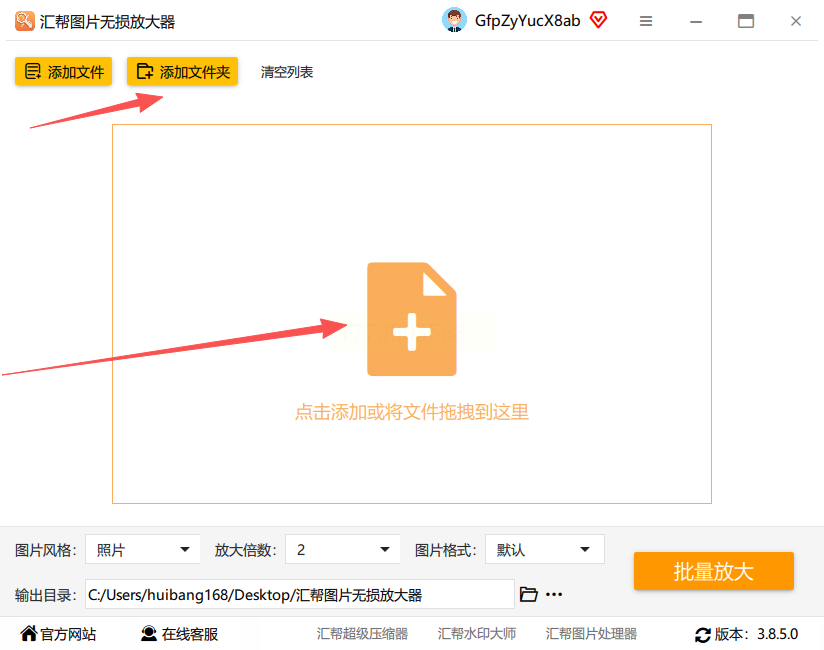
Task: Open the 官方网站 home link
Action: pos(58,634)
